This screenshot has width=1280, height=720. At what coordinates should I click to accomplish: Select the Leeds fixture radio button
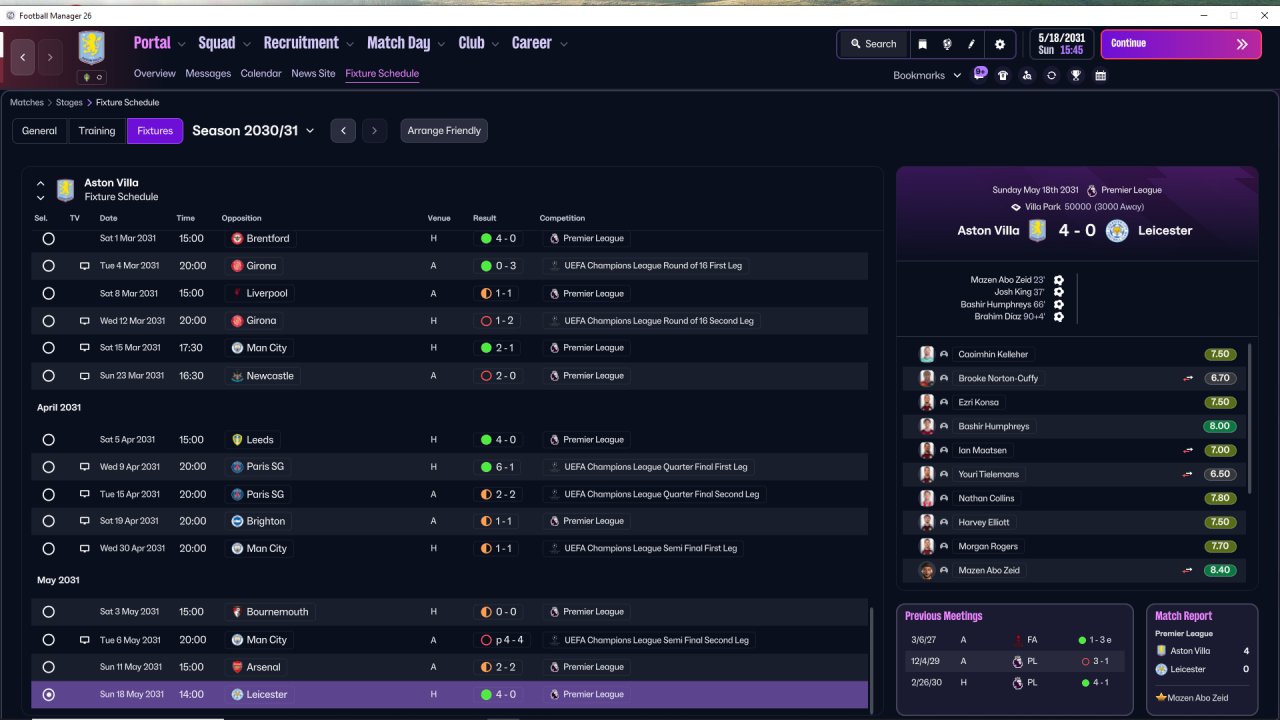coord(48,440)
